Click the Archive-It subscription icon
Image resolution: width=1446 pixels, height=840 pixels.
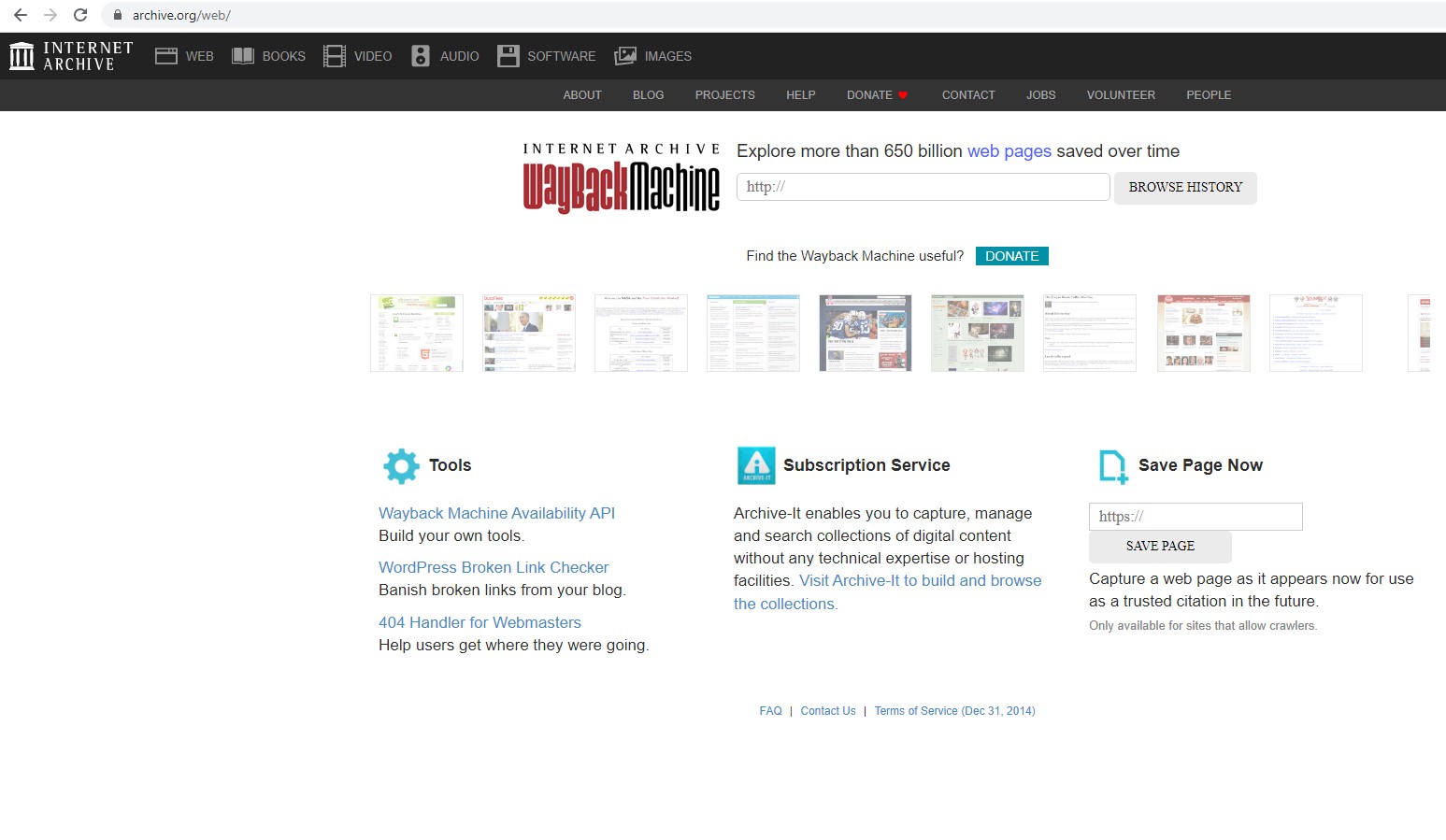pyautogui.click(x=756, y=465)
